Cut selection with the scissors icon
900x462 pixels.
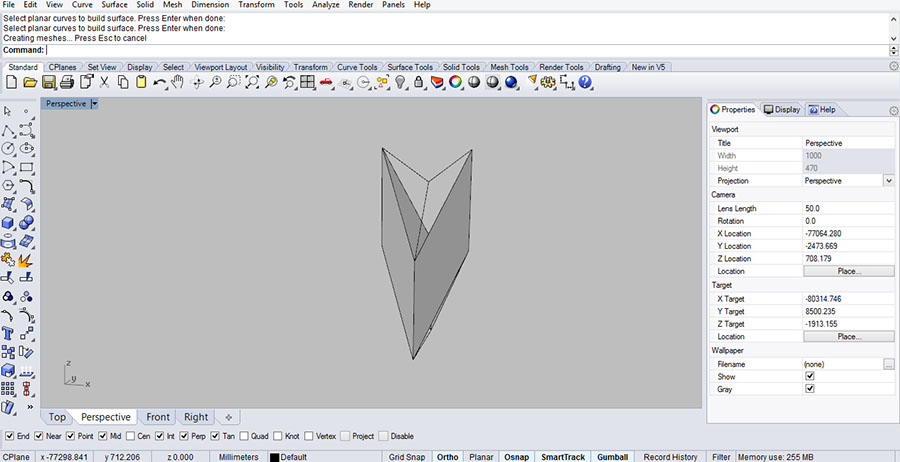[x=104, y=82]
